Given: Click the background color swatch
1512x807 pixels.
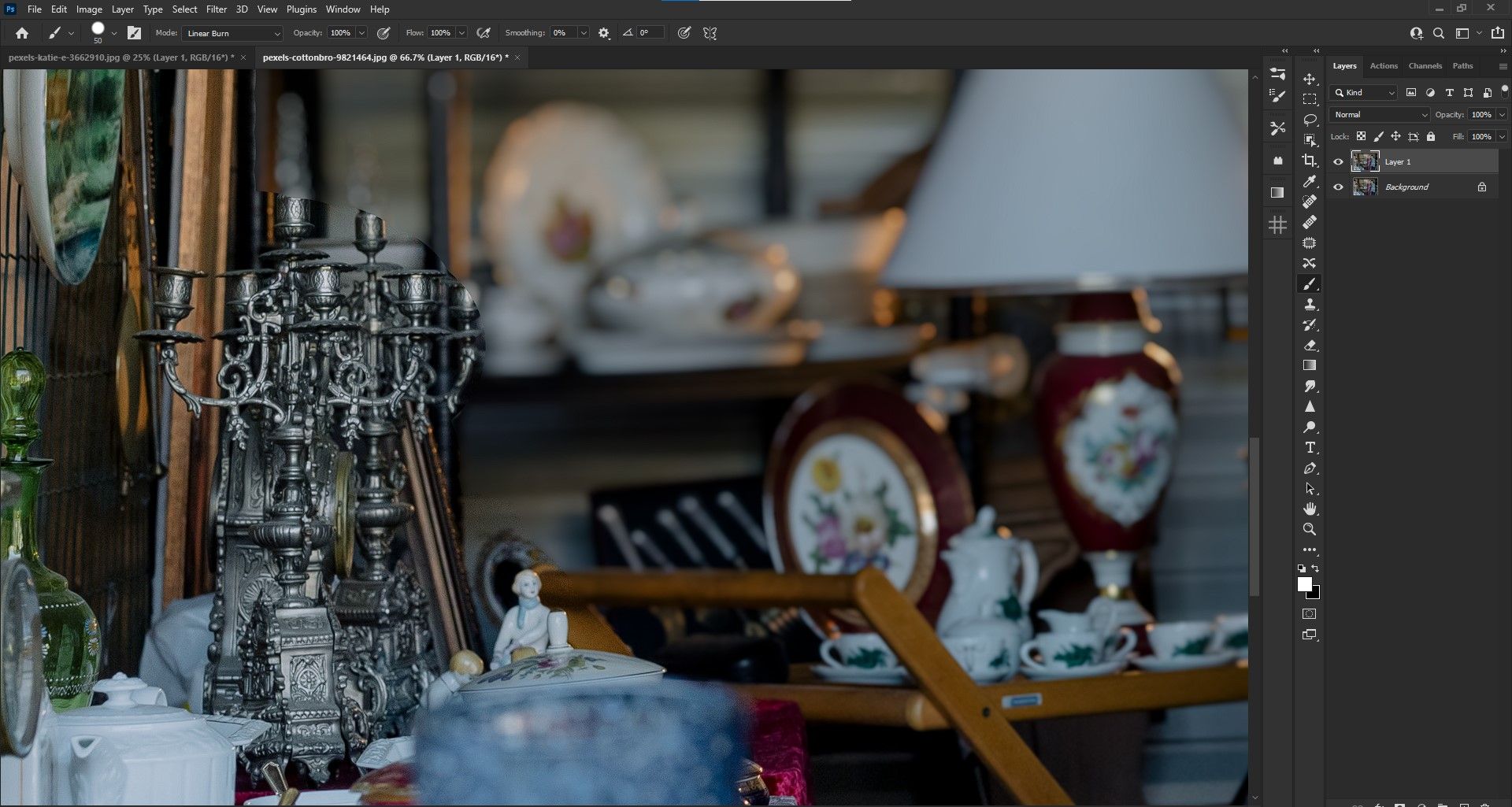Looking at the screenshot, I should (1315, 594).
